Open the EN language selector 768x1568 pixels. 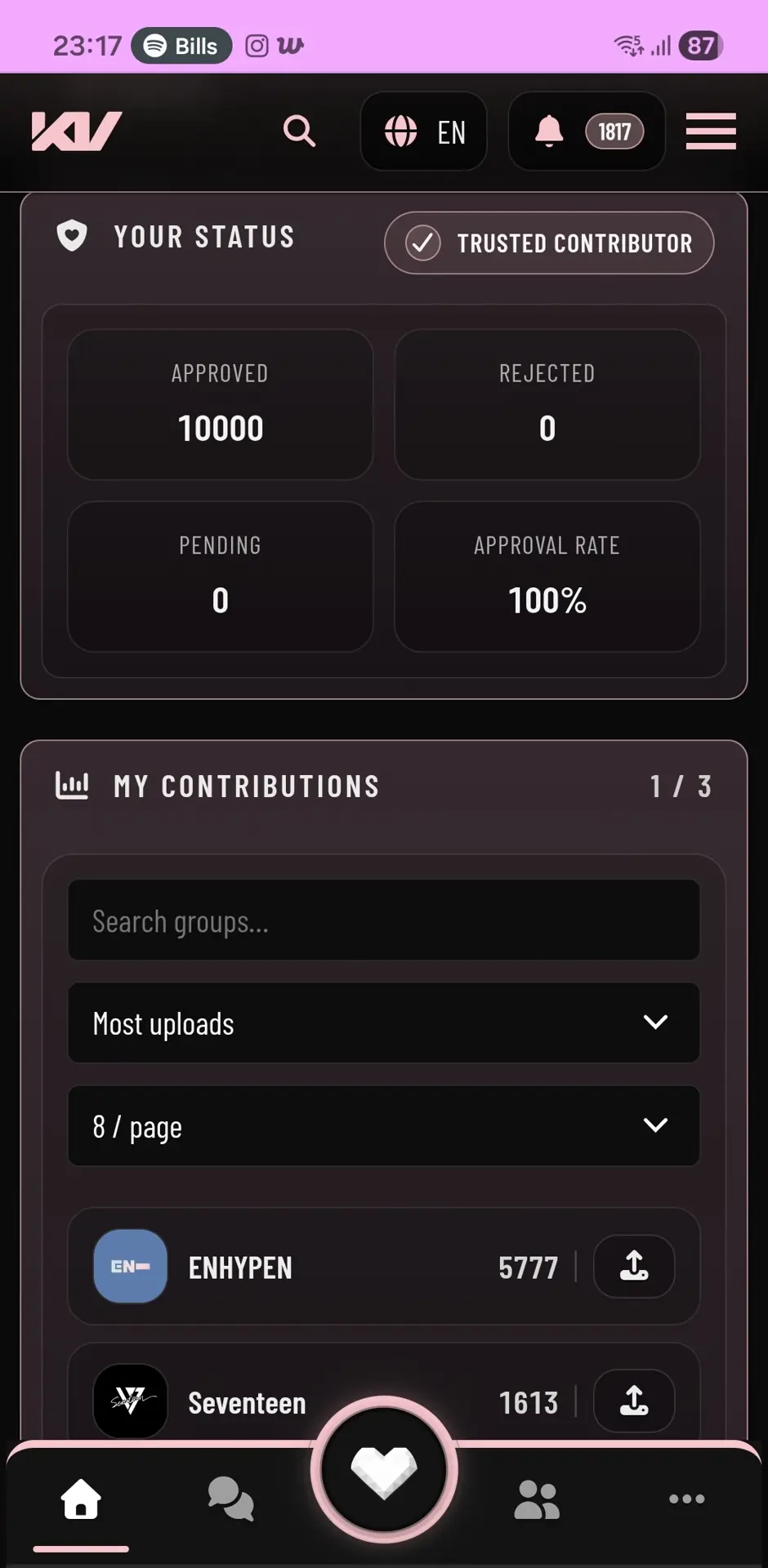pyautogui.click(x=424, y=131)
